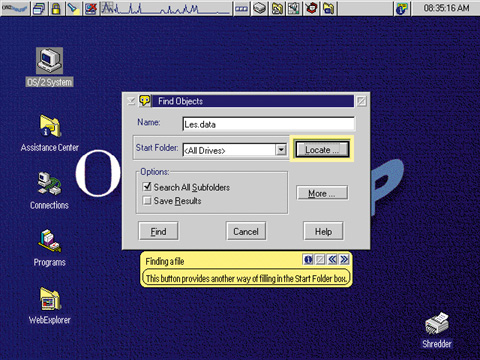Click the Locate button
The image size is (480, 360).
[322, 150]
